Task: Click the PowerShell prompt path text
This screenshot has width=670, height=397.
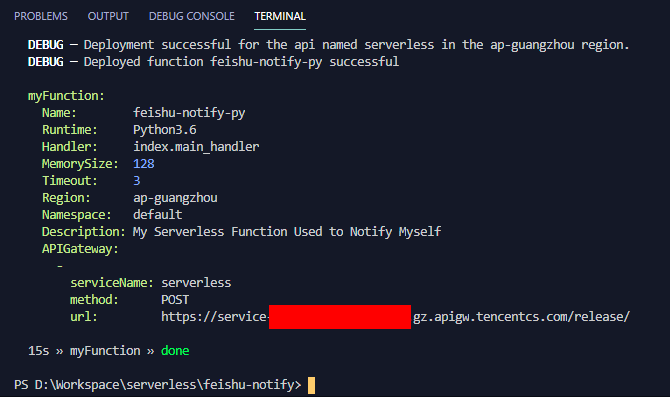Action: tap(158, 385)
